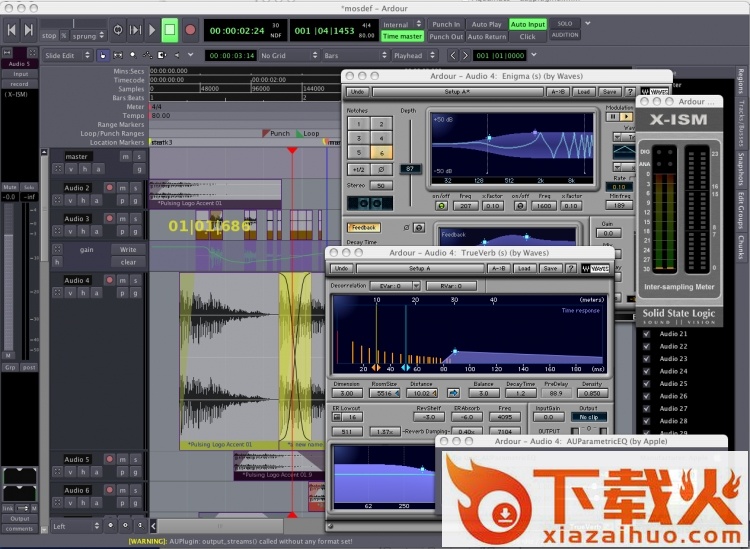Screen dimensions: 750x549
Task: Select notch 6 in Enigma
Action: [381, 153]
